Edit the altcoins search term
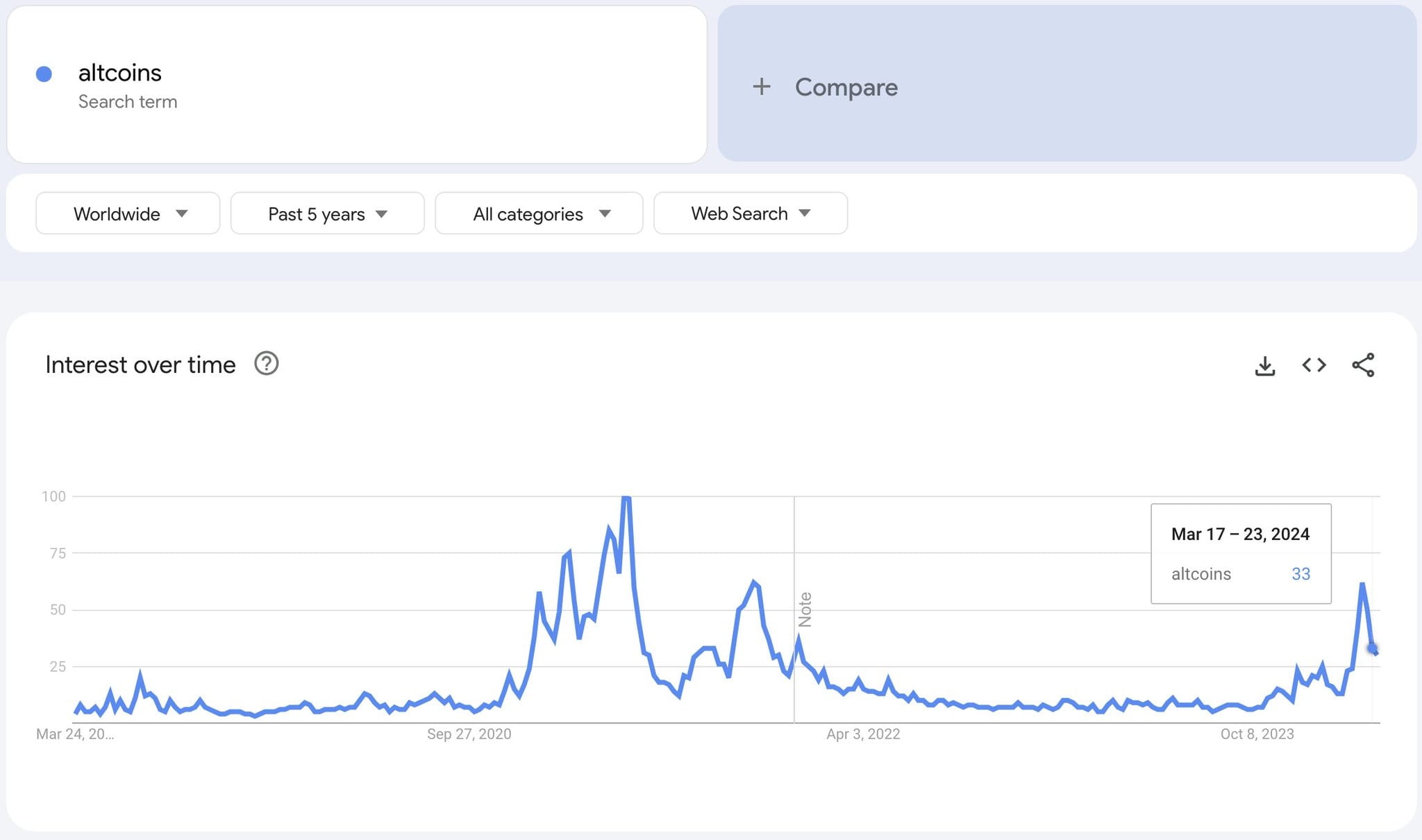Image resolution: width=1422 pixels, height=840 pixels. [119, 73]
